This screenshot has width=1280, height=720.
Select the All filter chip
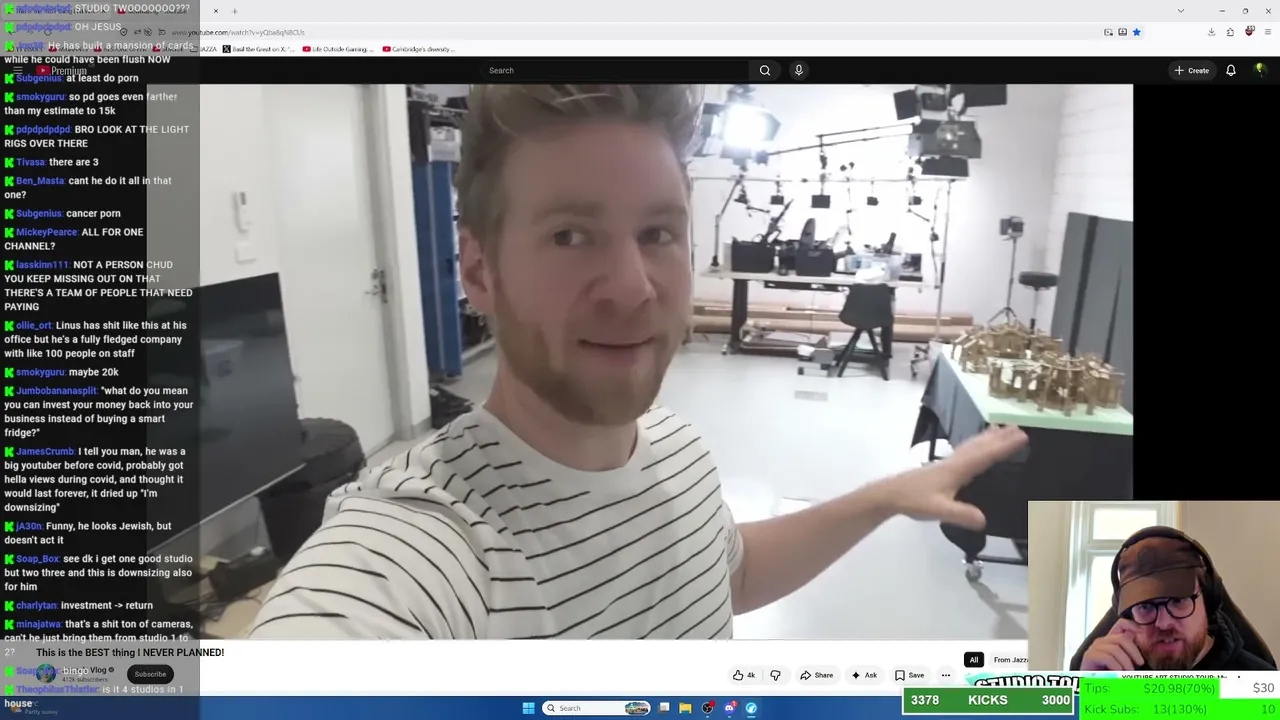973,660
